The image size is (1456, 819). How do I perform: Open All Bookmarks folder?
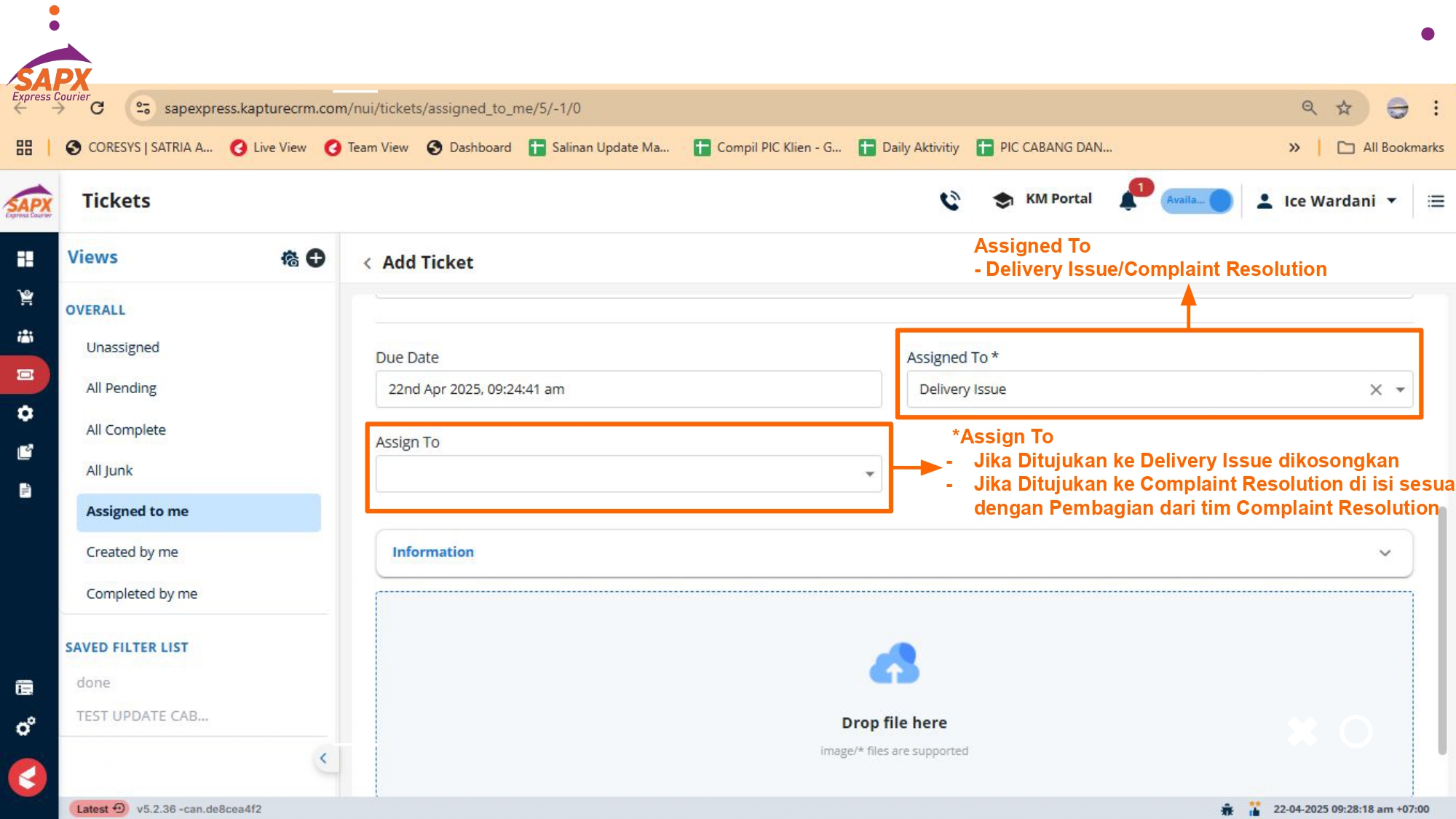[x=1390, y=148]
